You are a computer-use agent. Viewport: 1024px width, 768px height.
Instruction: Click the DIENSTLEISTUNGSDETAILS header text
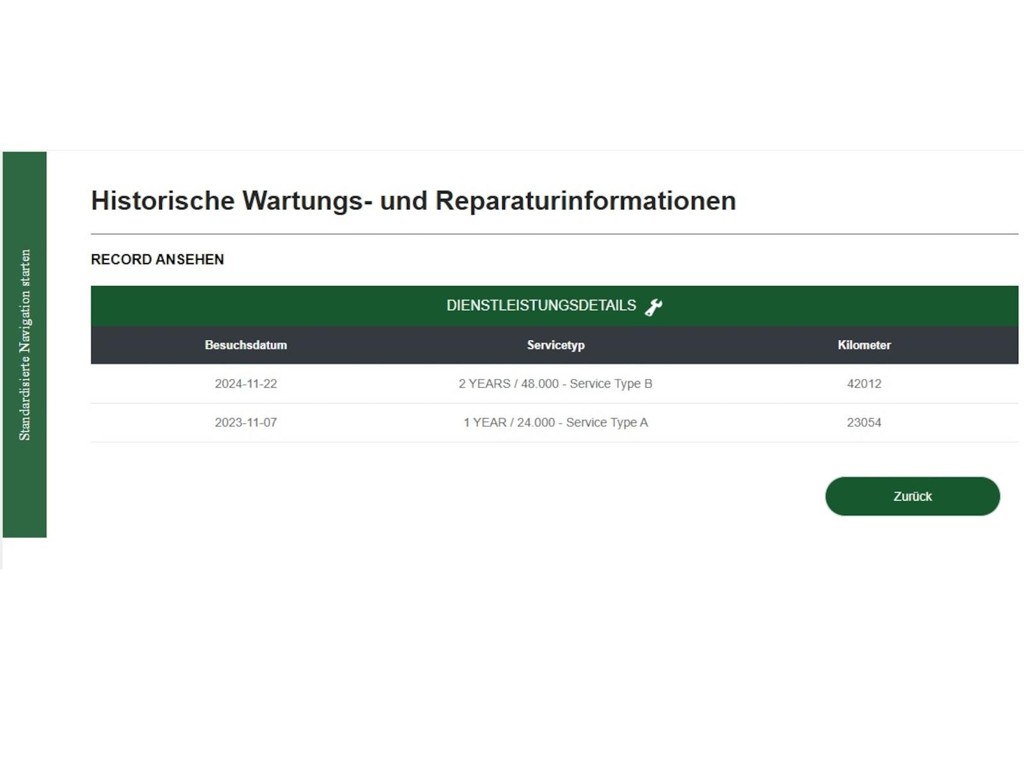(541, 306)
